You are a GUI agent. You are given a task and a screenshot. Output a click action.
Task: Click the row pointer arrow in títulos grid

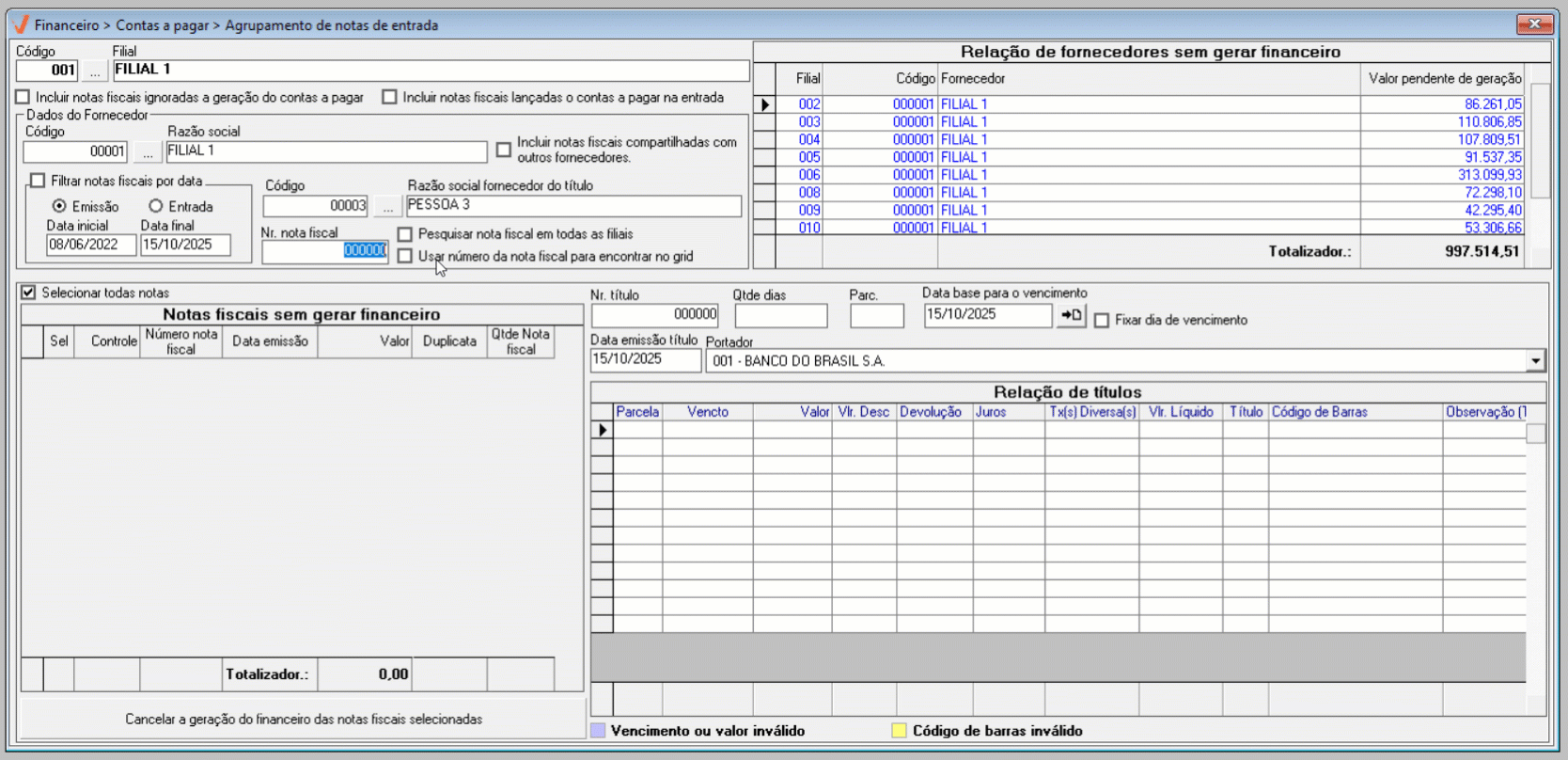602,430
